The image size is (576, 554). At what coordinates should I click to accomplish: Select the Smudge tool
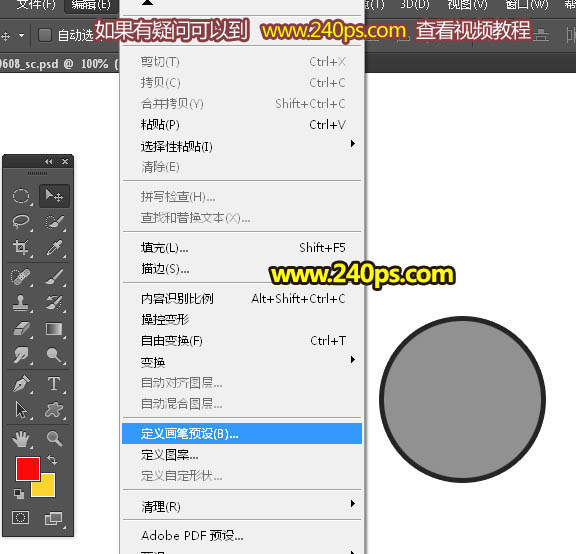(x=21, y=355)
